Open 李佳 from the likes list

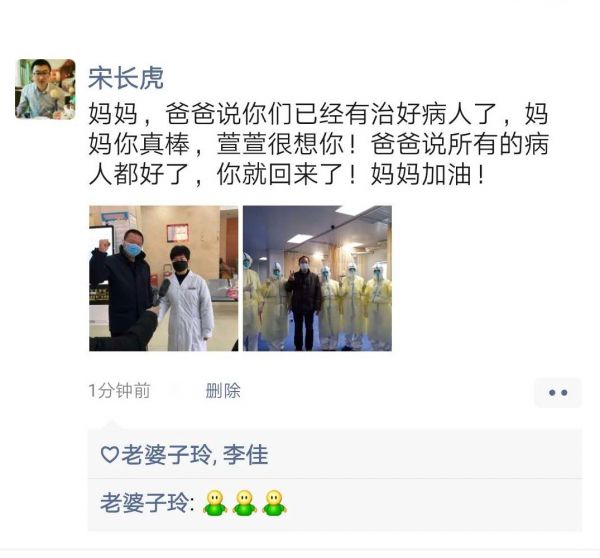[245, 455]
